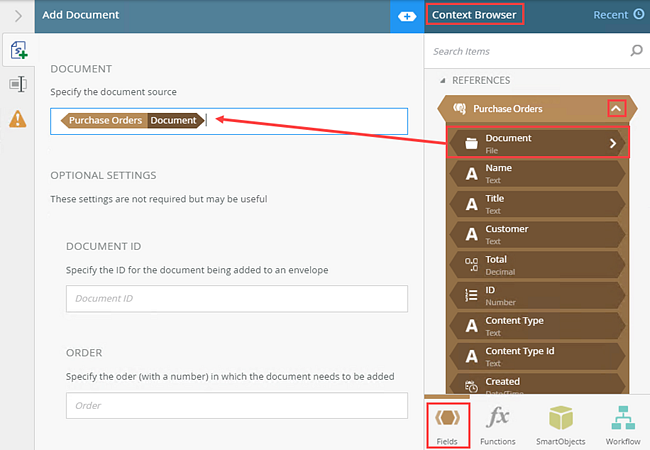This screenshot has width=650, height=450.
Task: Open the Workflow tab
Action: pos(622,424)
